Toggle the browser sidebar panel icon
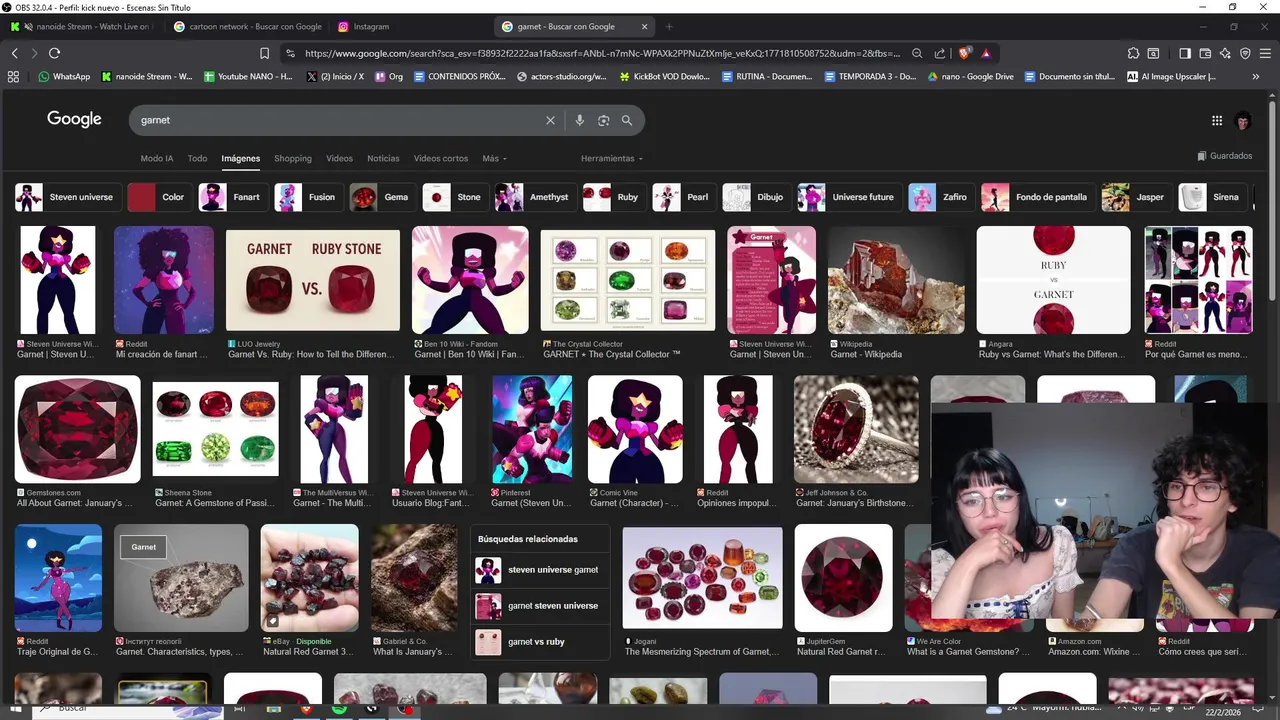This screenshot has height=720, width=1280. tap(1185, 53)
